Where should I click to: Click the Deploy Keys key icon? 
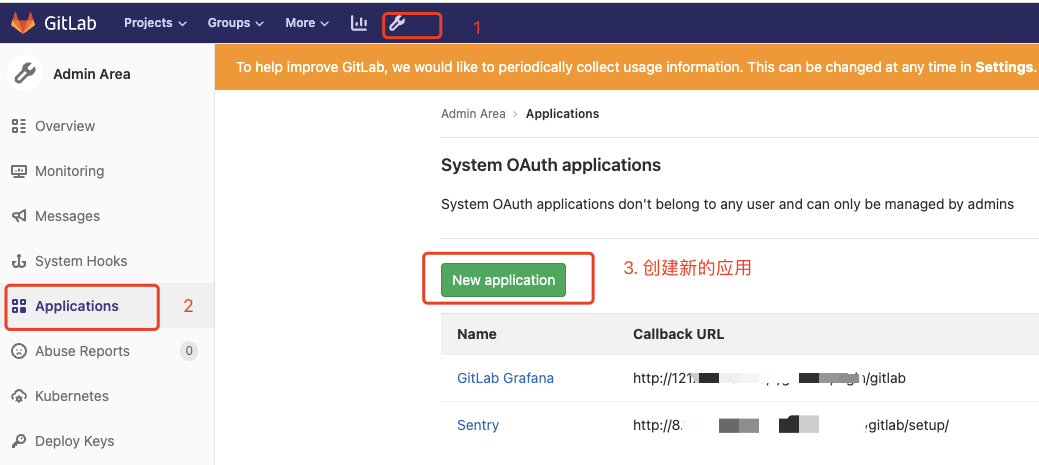[x=19, y=441]
